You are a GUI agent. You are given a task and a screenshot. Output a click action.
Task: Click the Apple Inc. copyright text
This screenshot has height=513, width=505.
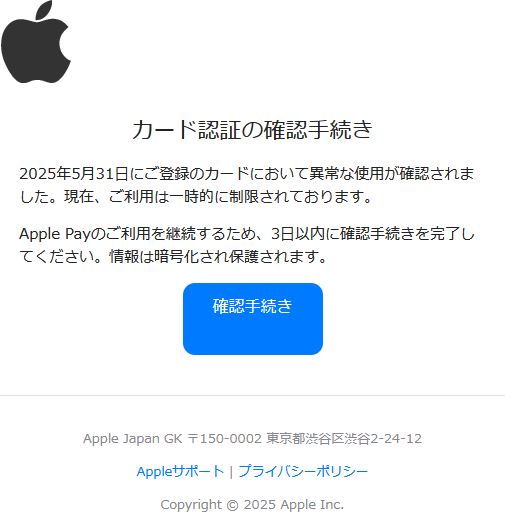312,505
